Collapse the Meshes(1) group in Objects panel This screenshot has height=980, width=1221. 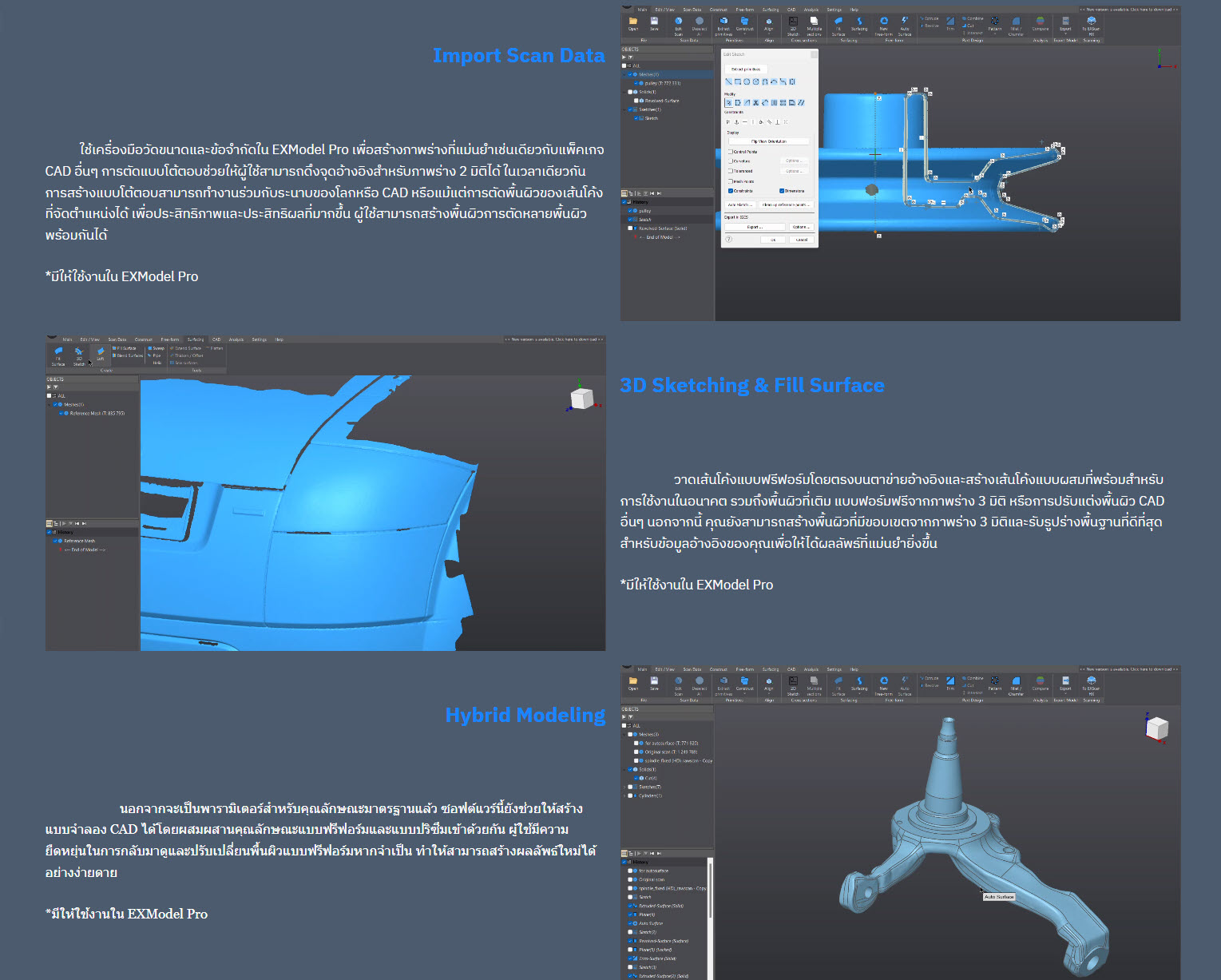624,74
